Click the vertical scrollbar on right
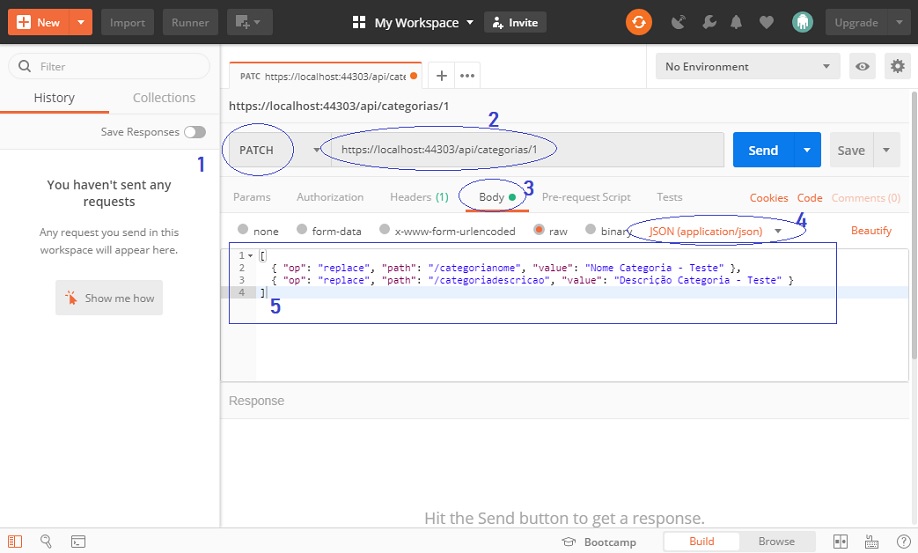The height and width of the screenshot is (553, 918). coord(914,225)
